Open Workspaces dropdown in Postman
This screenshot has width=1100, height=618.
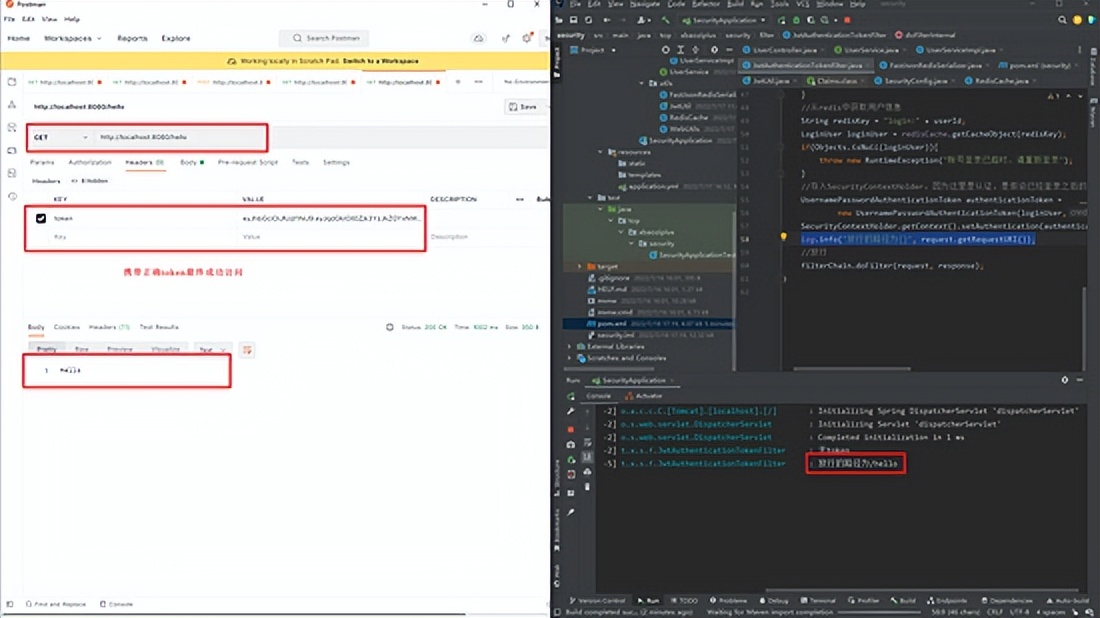[72, 38]
